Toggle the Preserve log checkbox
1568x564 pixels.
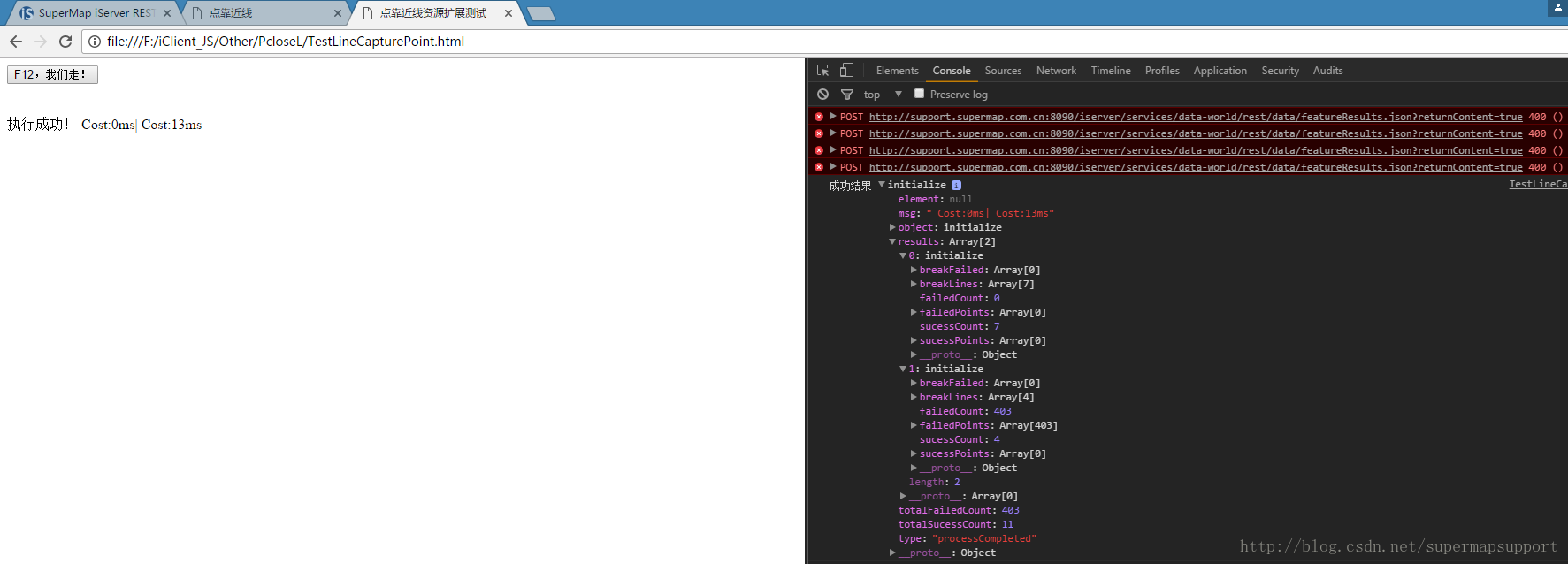click(920, 94)
